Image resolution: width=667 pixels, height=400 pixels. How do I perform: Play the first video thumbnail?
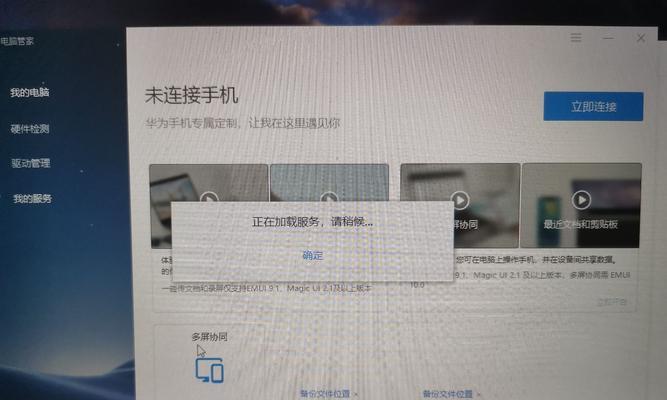click(209, 198)
